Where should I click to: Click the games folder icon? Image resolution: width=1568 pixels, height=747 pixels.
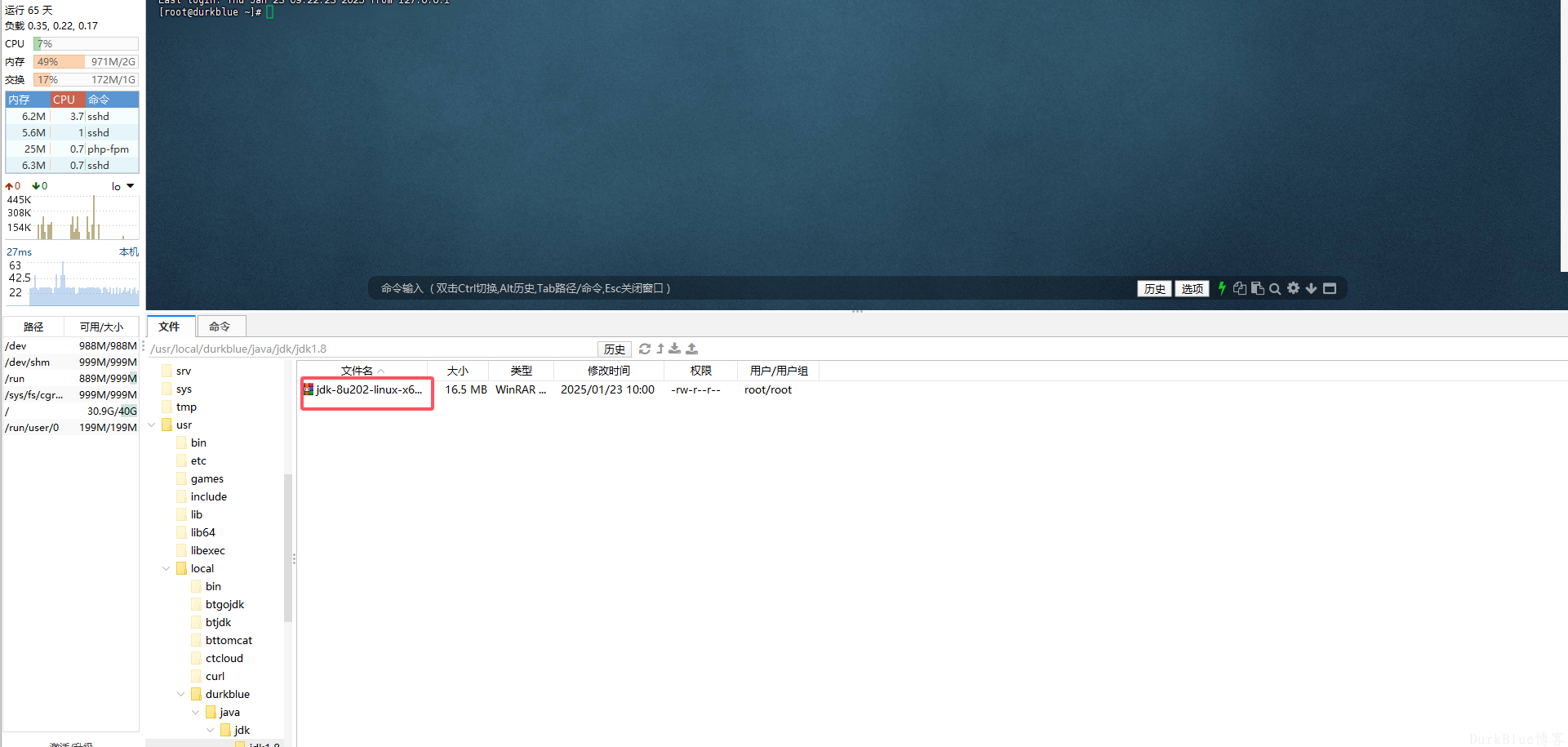pos(182,478)
